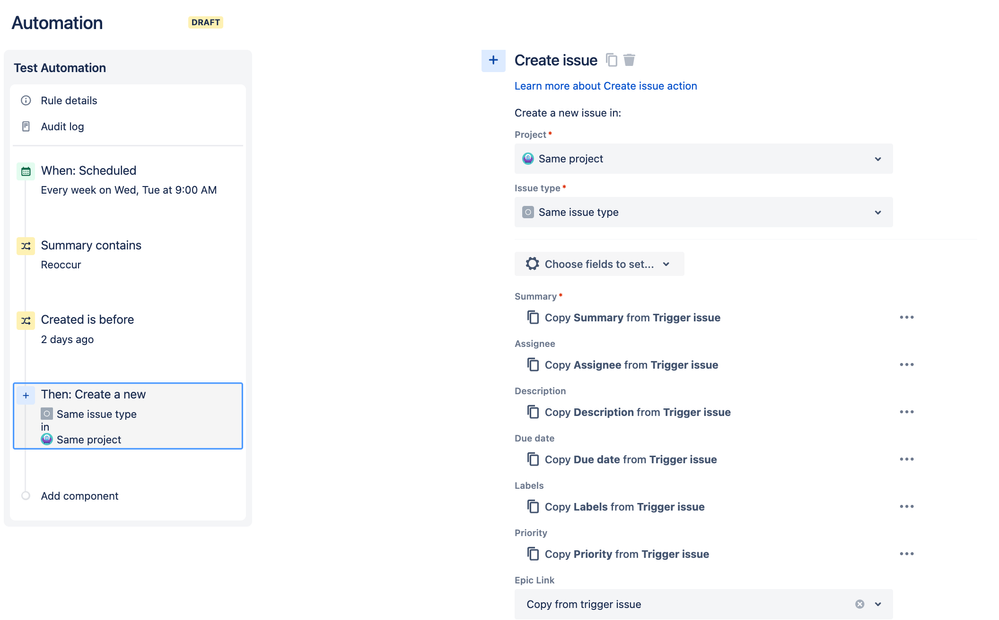Click Copy Due date from Trigger issue value
The image size is (999, 620).
click(x=630, y=459)
